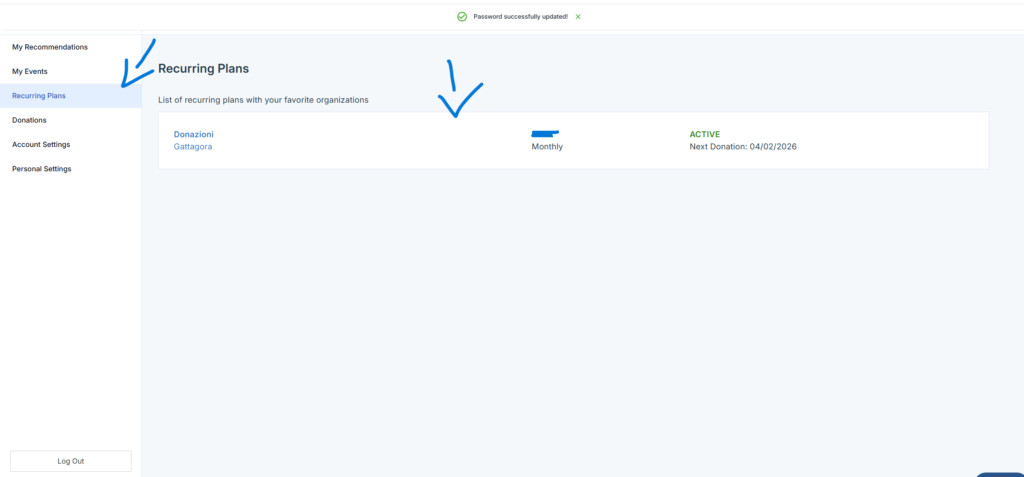Select the recurring plan card row

(x=400, y=141)
